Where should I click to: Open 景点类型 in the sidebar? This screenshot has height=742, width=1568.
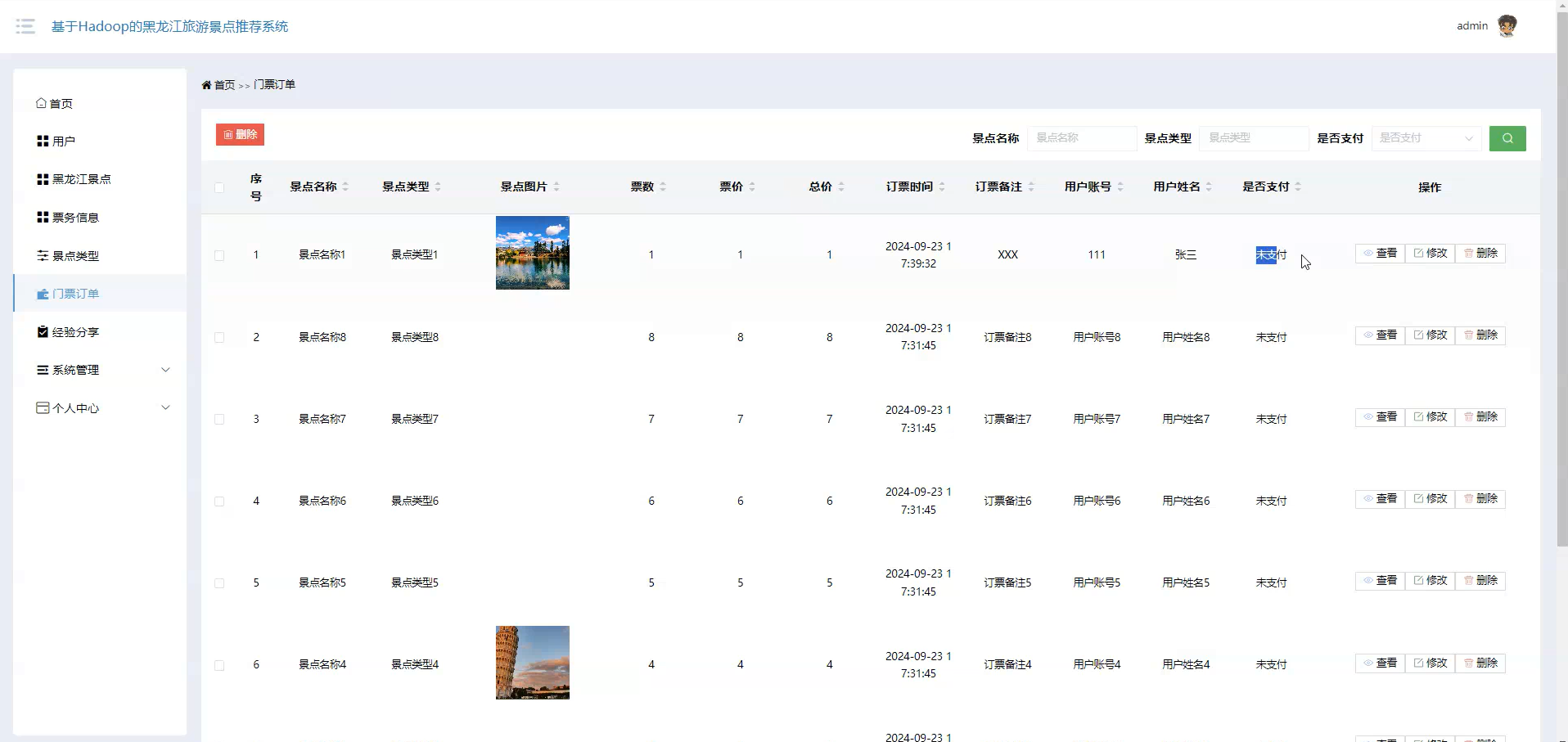coord(100,255)
